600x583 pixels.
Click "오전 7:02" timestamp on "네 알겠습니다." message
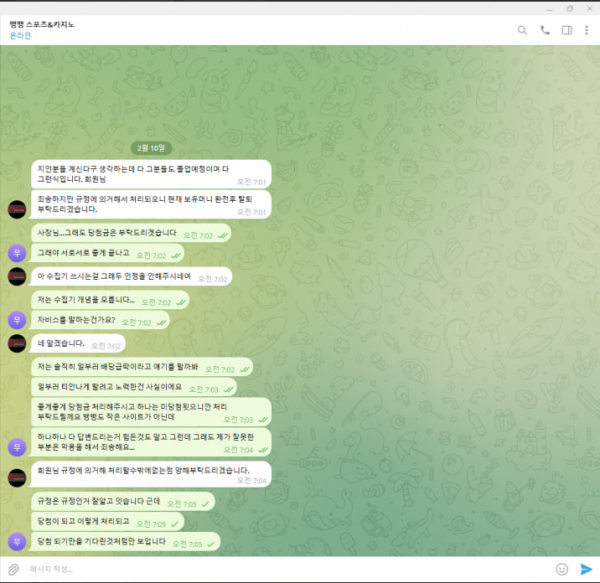106,346
